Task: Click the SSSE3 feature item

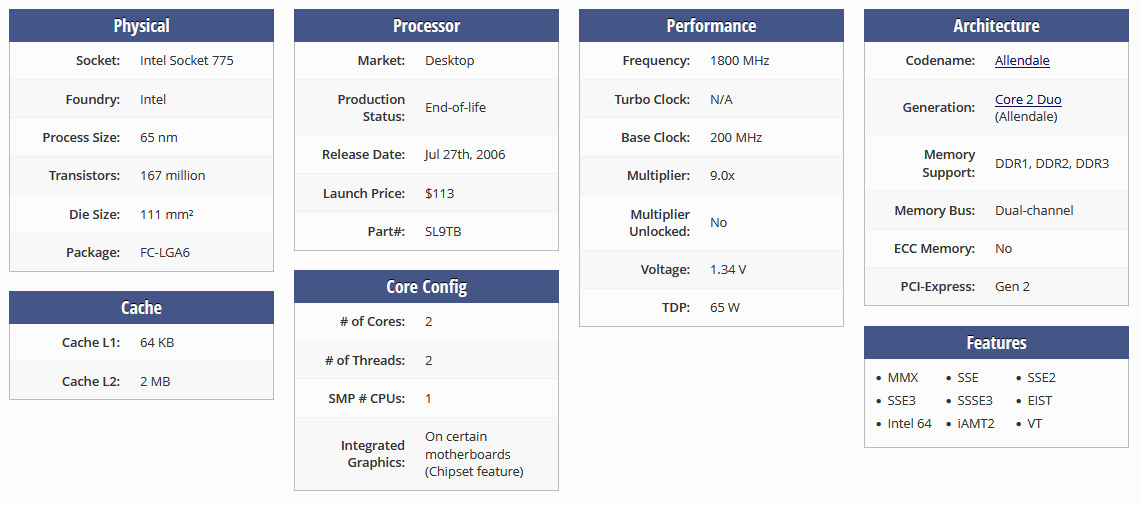Action: [x=975, y=401]
